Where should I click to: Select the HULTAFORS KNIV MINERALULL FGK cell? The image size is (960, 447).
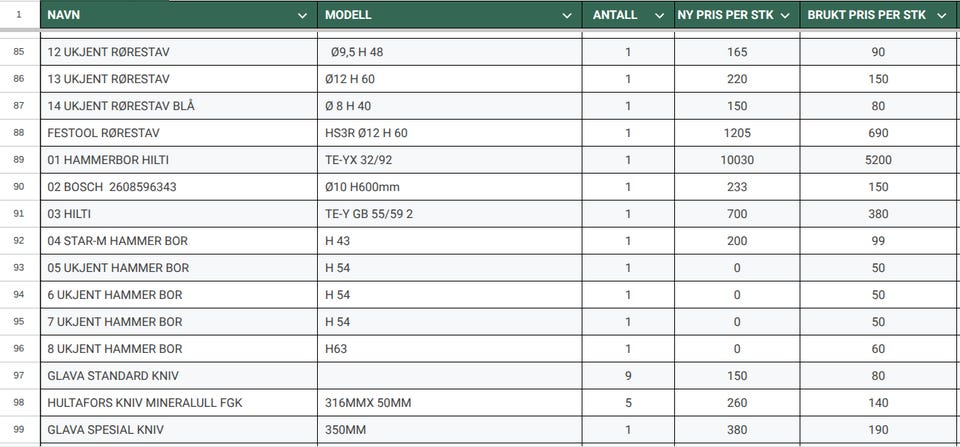[x=179, y=402]
